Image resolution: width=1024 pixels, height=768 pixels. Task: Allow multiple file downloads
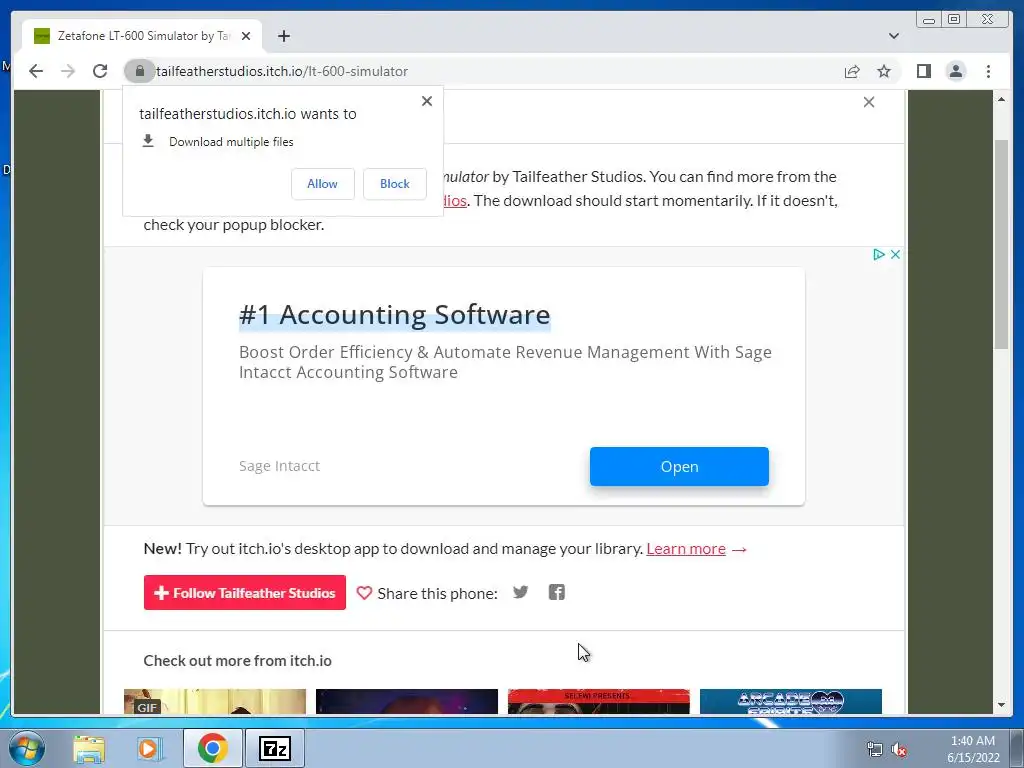(323, 184)
